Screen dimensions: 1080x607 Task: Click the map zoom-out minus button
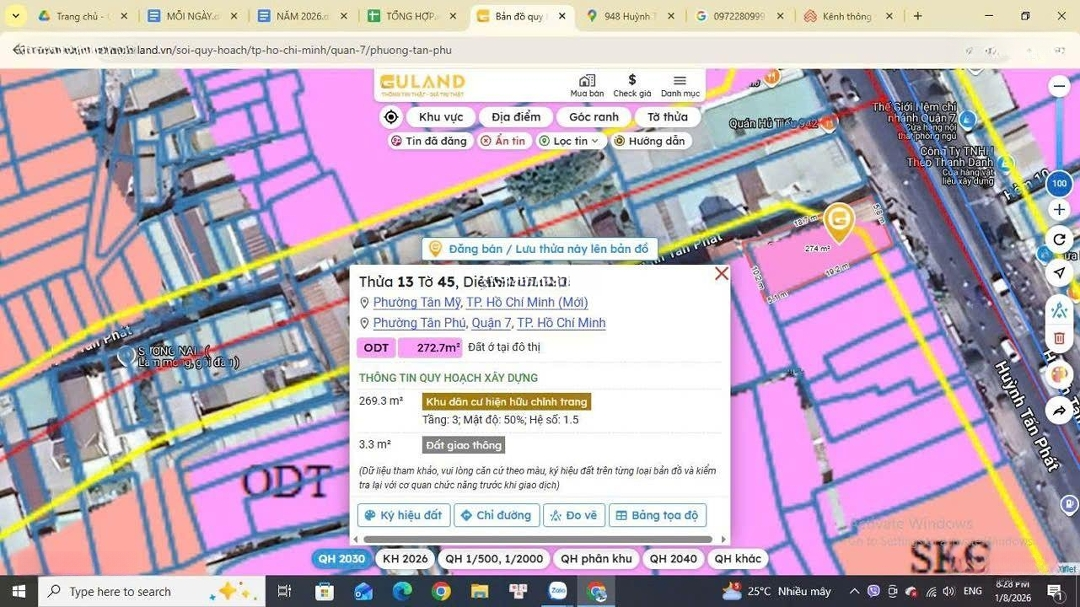tap(1059, 87)
